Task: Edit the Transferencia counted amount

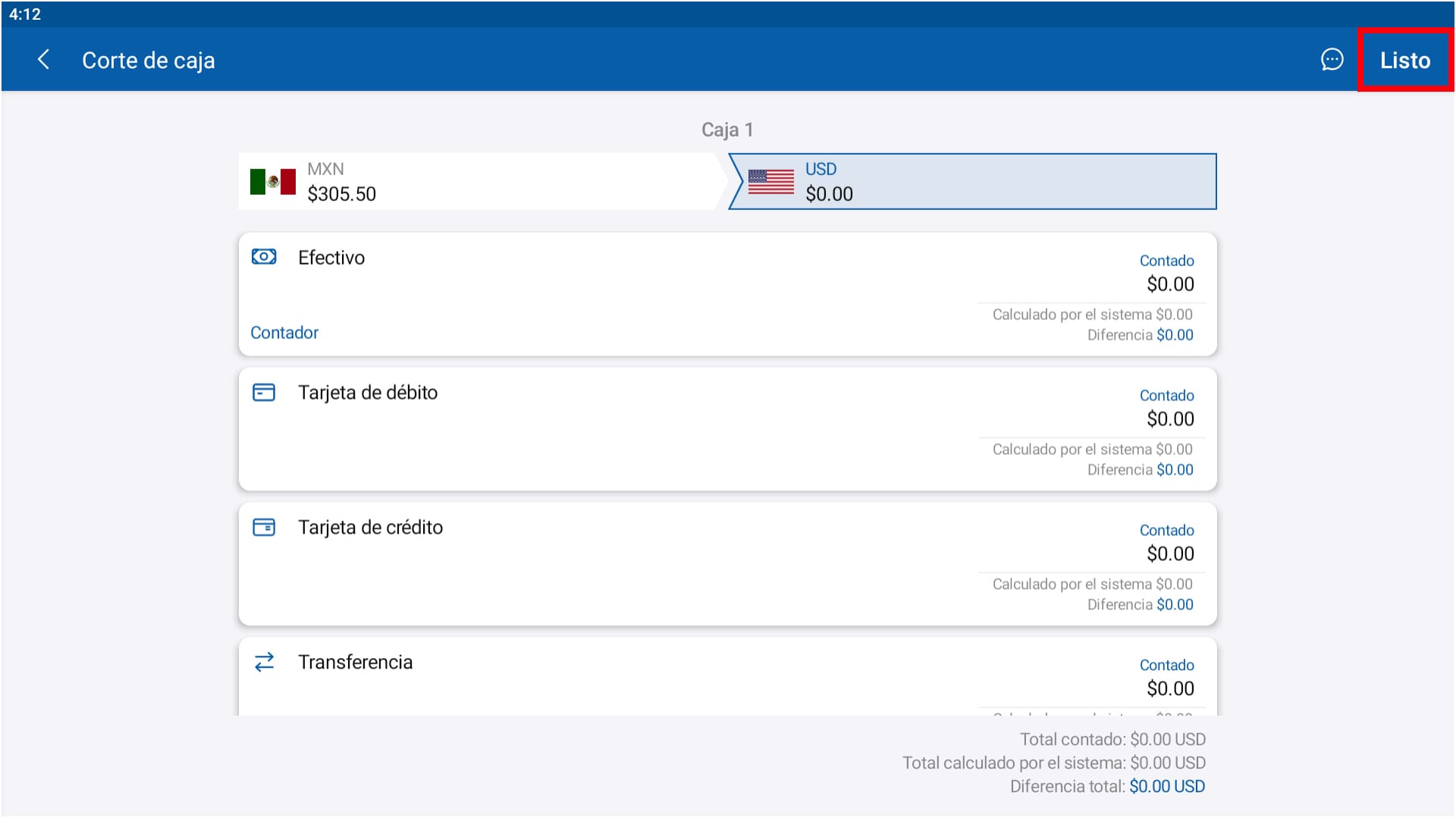Action: coord(1170,689)
